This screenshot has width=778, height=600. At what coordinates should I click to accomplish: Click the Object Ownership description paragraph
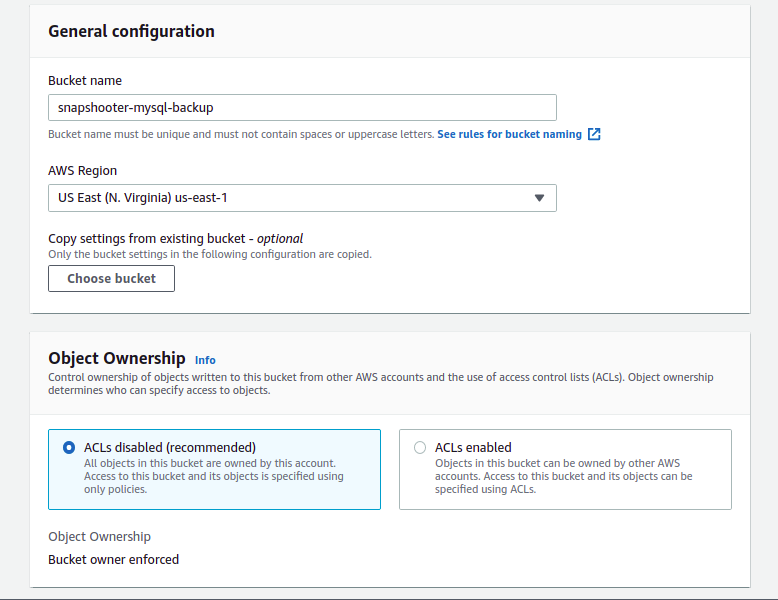[x=380, y=384]
